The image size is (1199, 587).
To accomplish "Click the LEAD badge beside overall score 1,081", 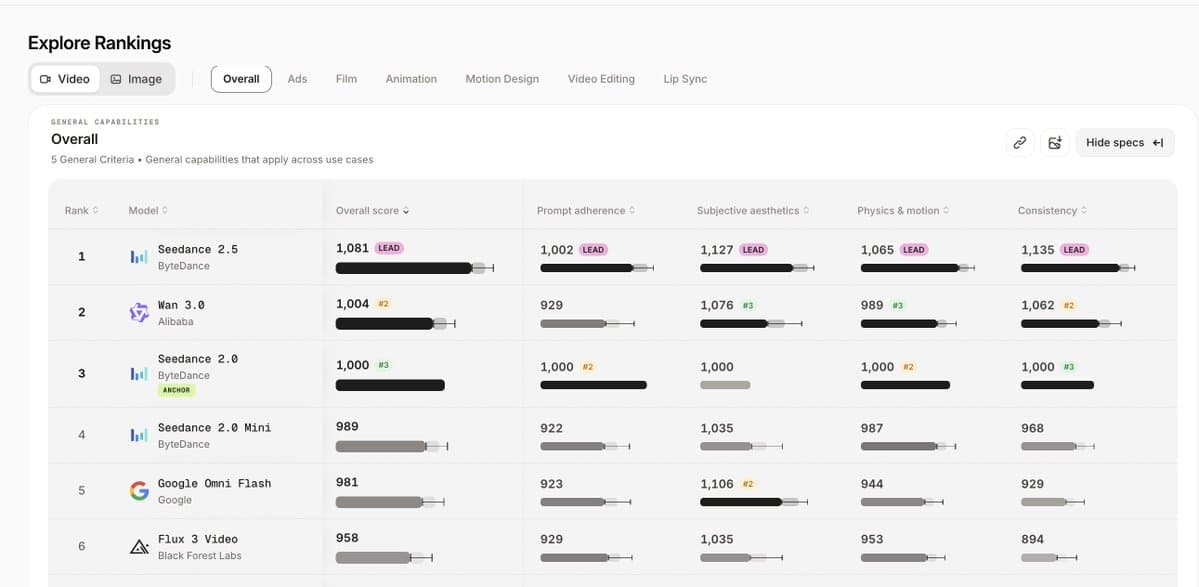I will point(389,248).
